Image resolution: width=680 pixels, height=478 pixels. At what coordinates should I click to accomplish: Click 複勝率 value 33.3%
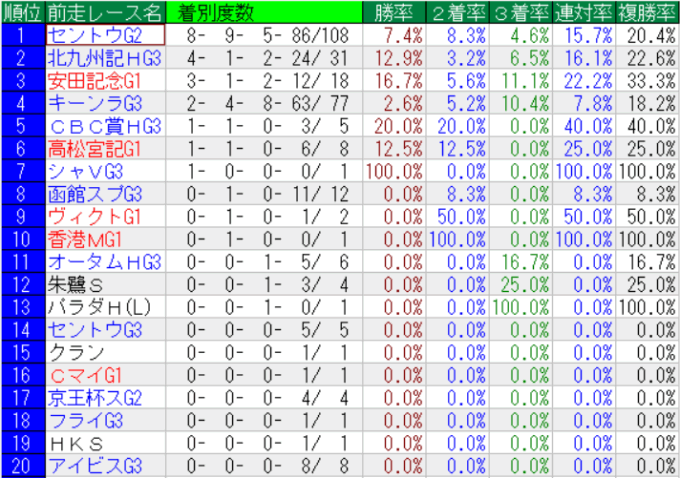(651, 81)
